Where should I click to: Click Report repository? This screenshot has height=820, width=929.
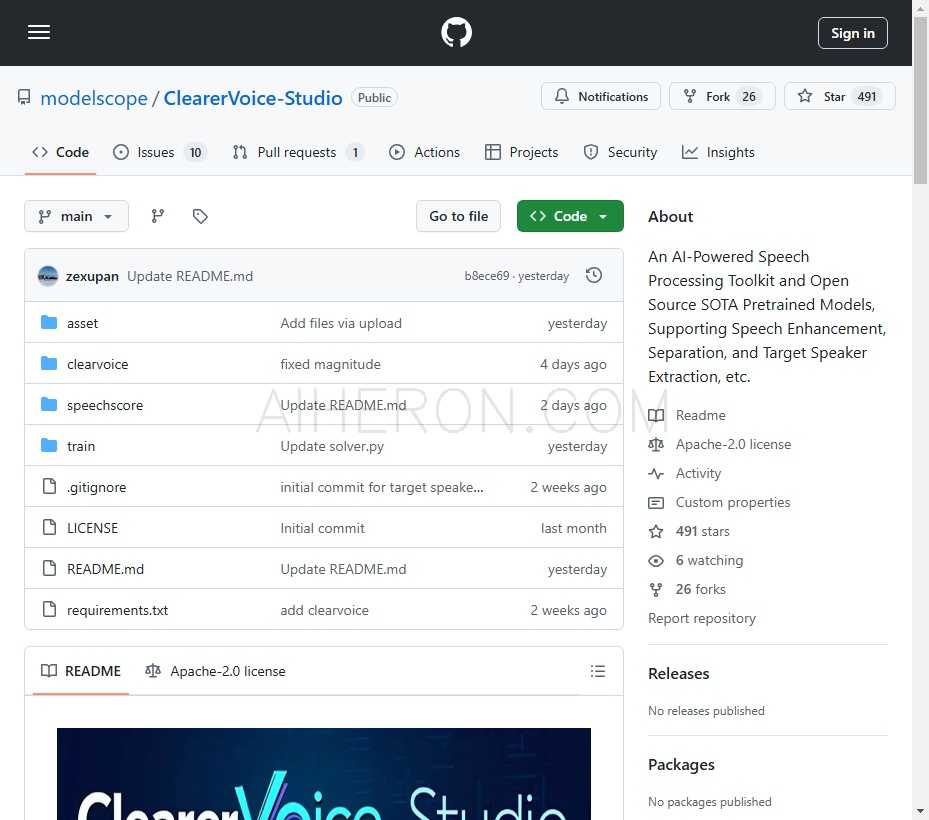(x=701, y=619)
